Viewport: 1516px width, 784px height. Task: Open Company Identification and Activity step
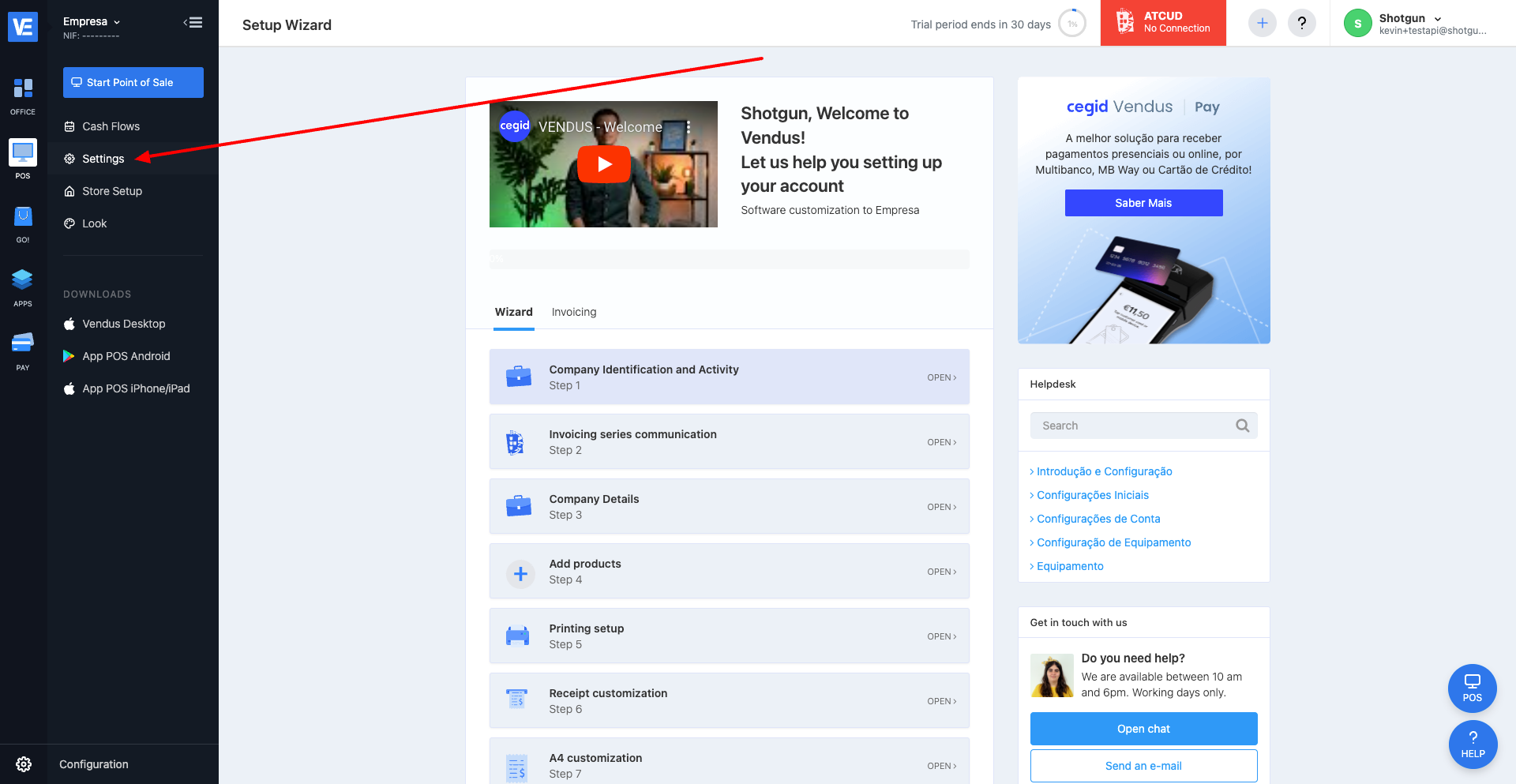[x=729, y=377]
